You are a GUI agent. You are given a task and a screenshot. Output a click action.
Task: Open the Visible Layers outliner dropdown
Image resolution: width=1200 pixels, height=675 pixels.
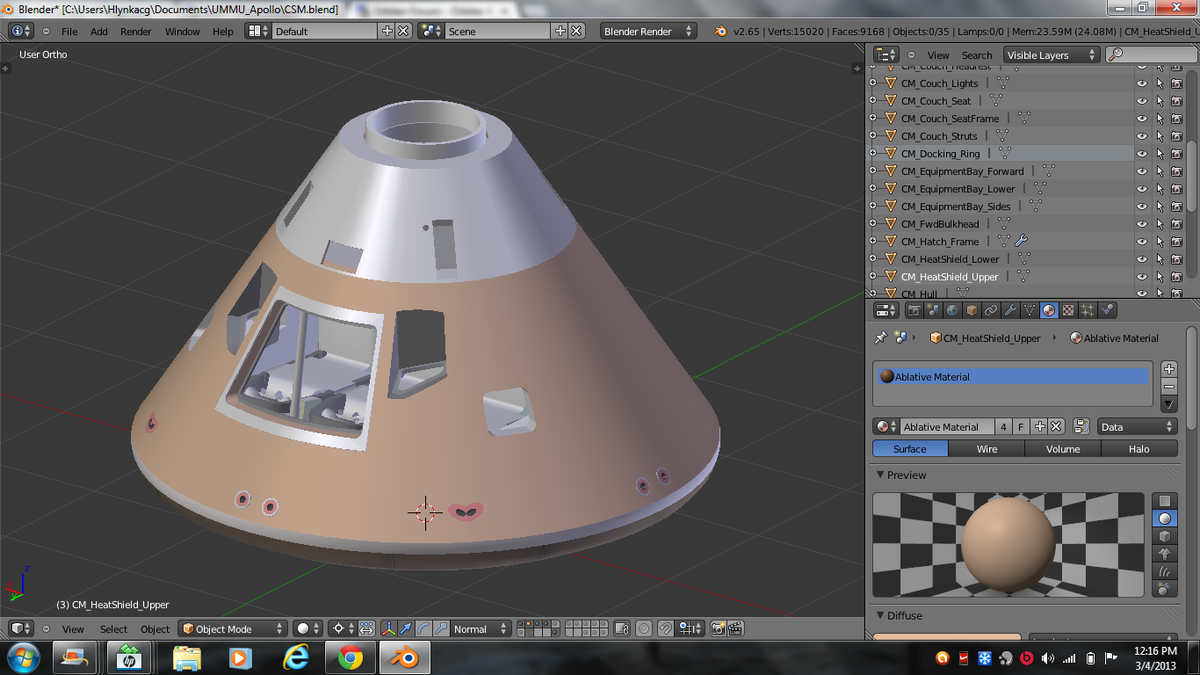pos(1051,55)
